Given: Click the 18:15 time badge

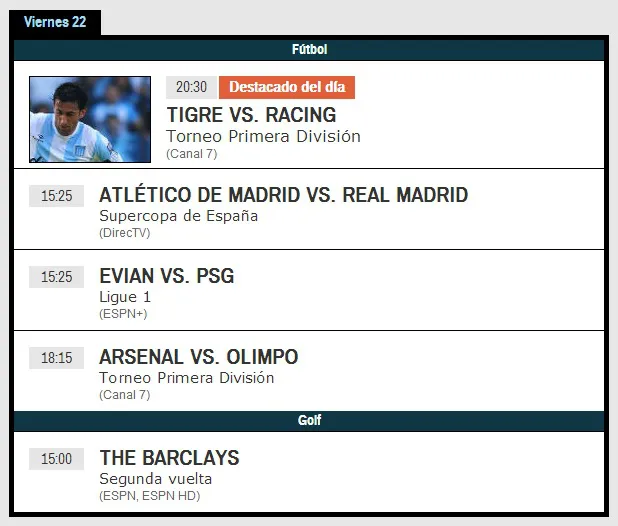Looking at the screenshot, I should click(57, 358).
